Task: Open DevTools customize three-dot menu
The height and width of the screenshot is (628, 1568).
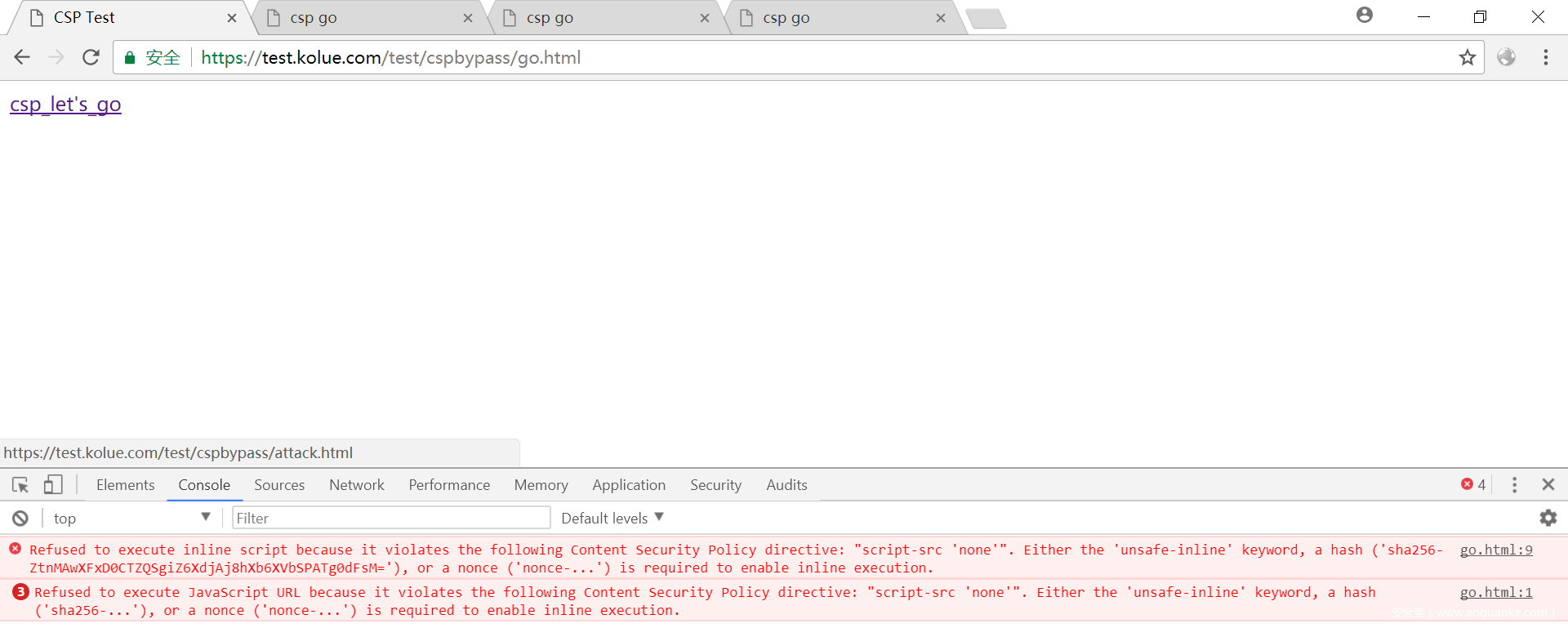Action: (x=1514, y=485)
